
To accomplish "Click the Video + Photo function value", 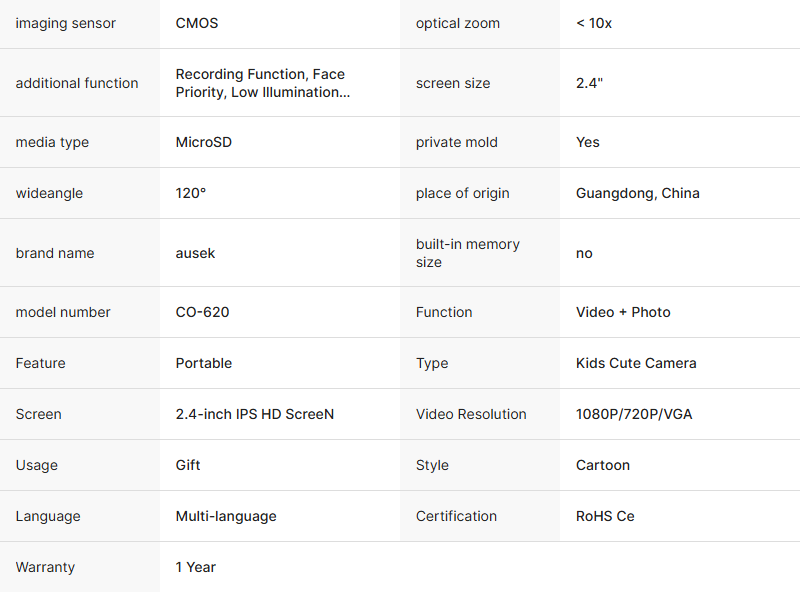I will [623, 312].
